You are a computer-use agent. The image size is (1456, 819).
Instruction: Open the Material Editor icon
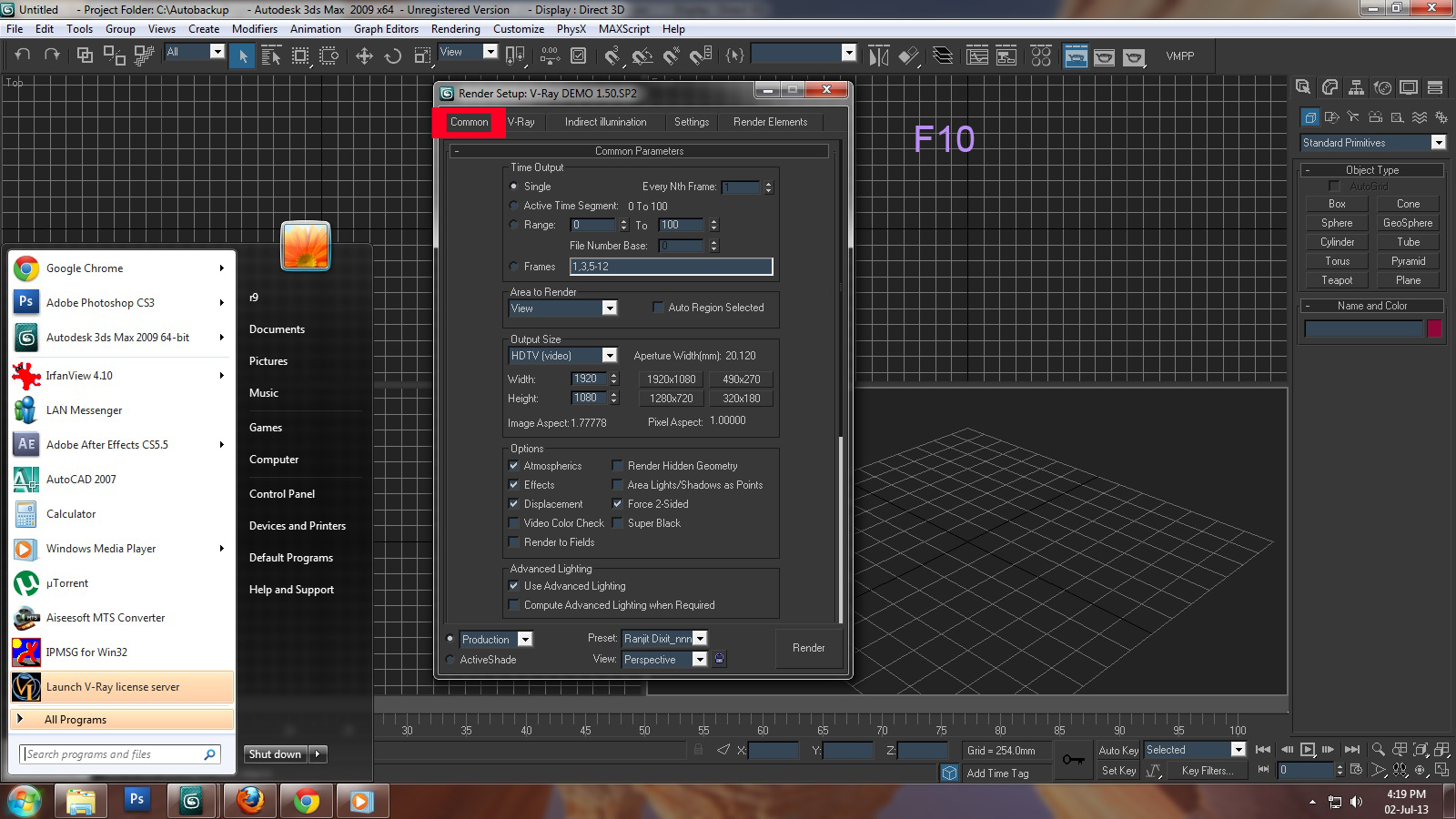(1041, 56)
